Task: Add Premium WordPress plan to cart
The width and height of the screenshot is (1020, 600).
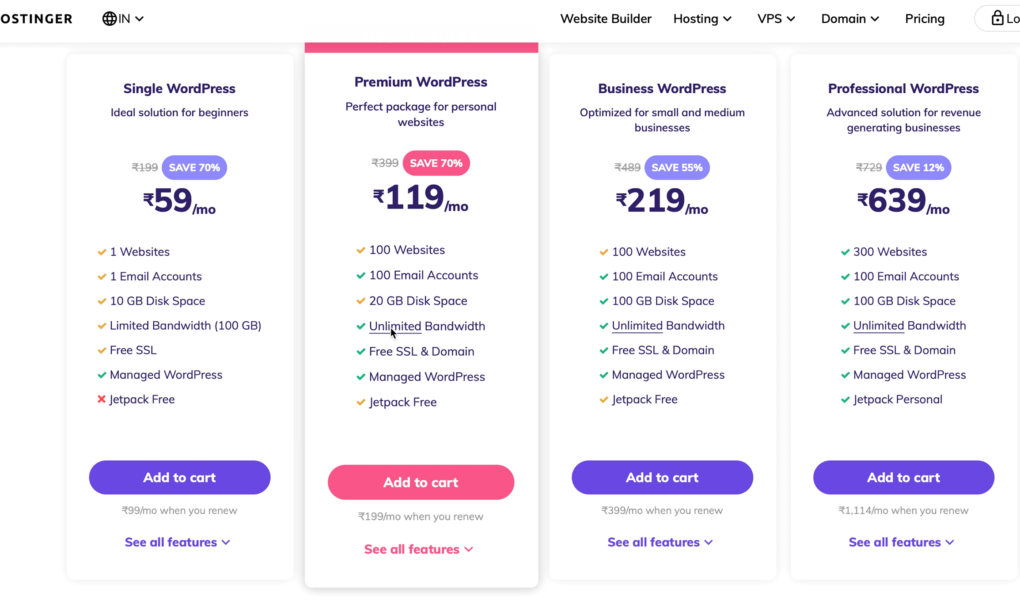Action: (421, 482)
